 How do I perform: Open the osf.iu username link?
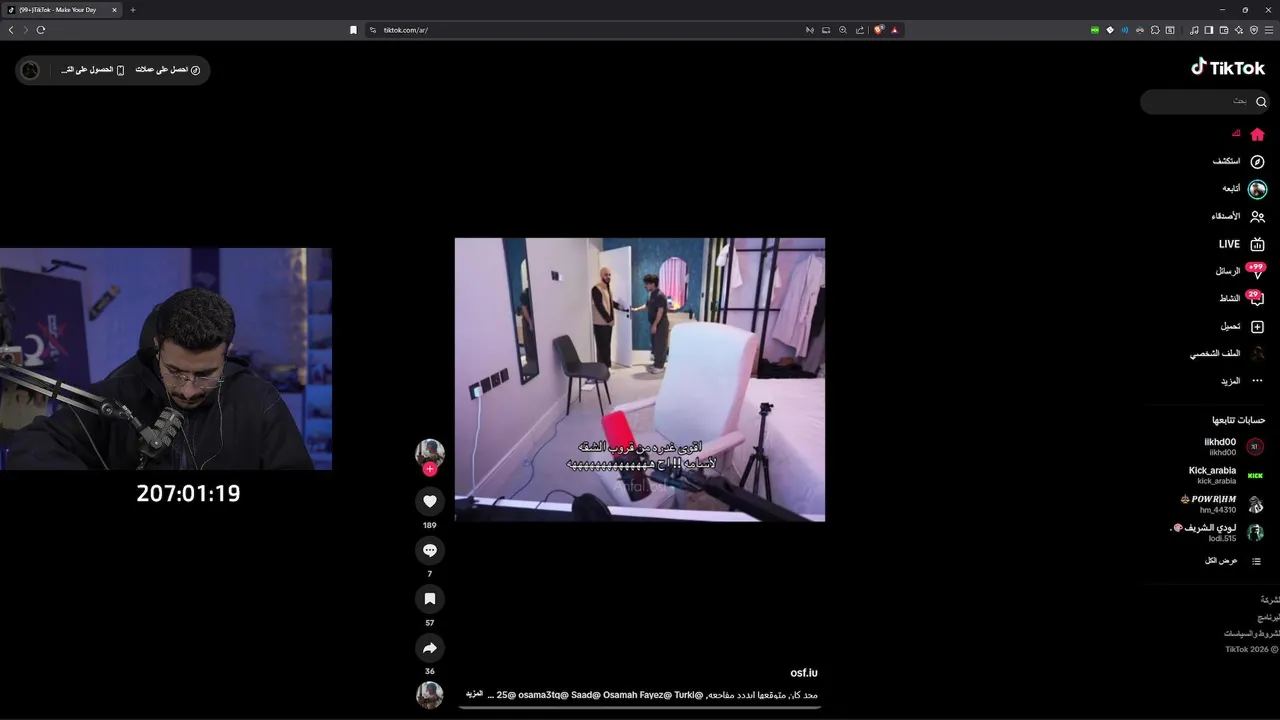(x=804, y=673)
